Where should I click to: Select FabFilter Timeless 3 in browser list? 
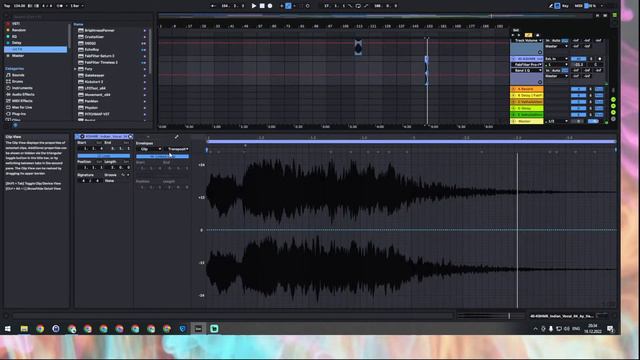coord(101,62)
